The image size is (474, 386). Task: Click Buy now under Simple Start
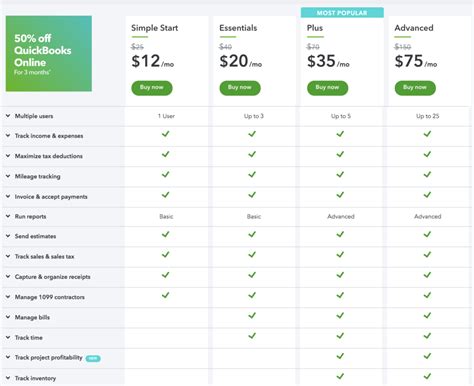[152, 88]
